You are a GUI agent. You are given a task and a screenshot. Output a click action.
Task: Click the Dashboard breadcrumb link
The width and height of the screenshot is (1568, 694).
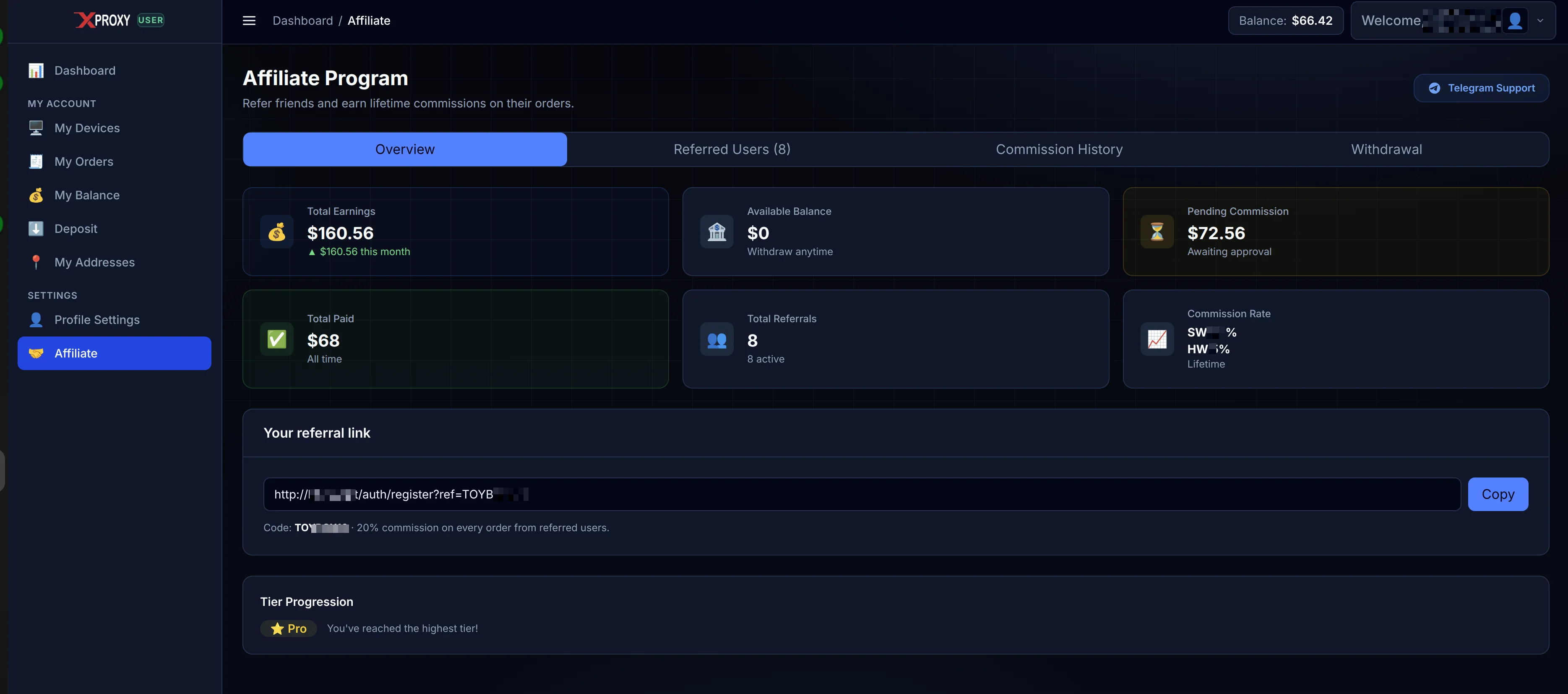(x=302, y=21)
